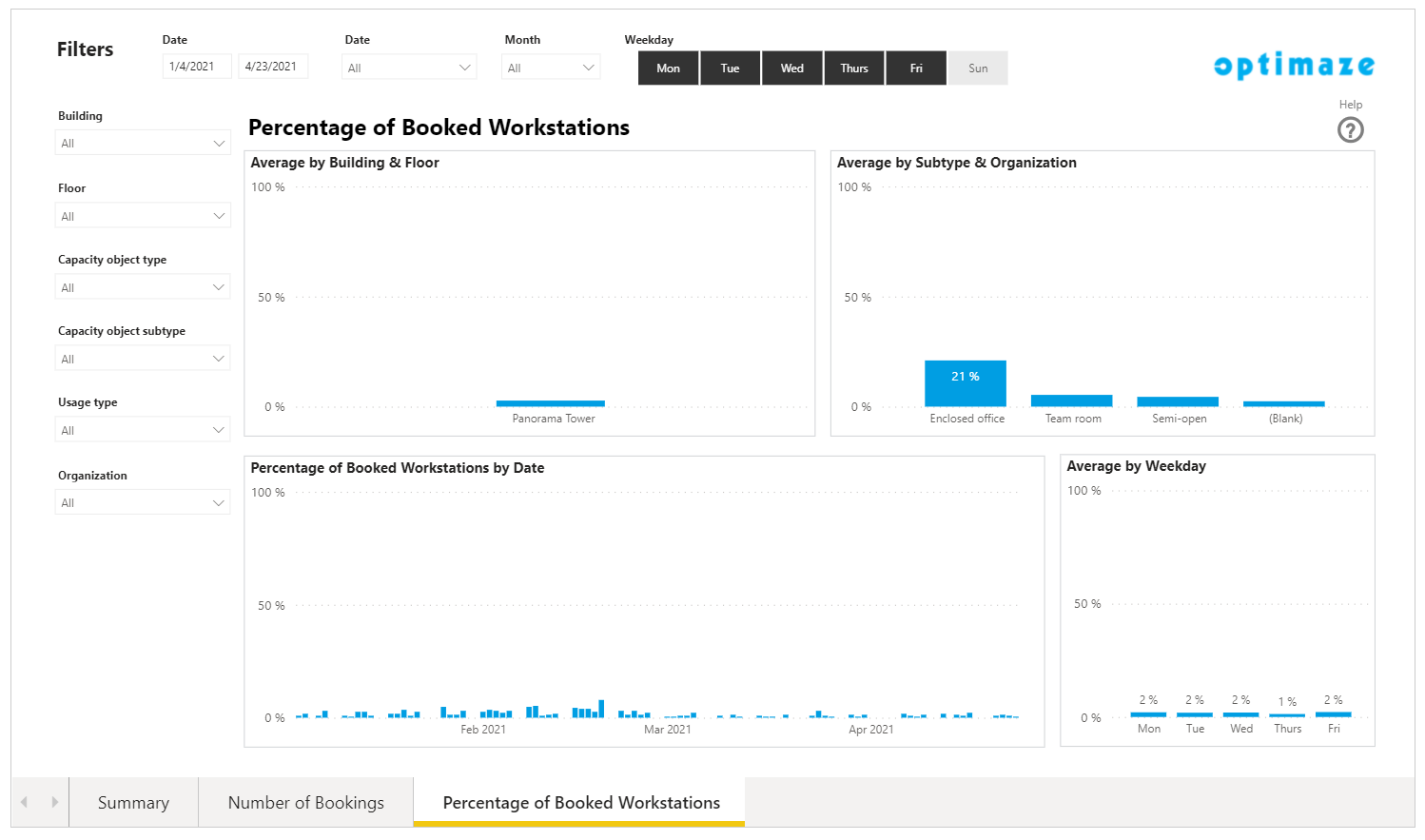
Task: Select the Enclosed office 21% bar
Action: click(x=965, y=384)
